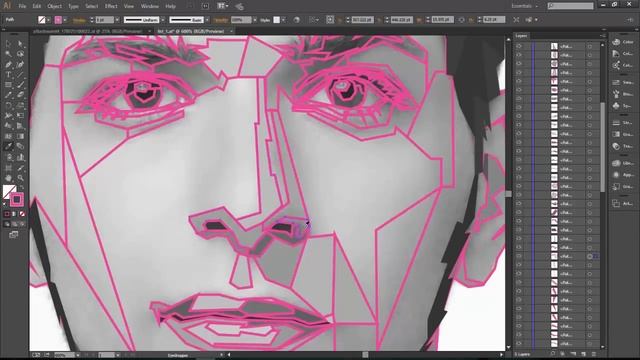Open the Window menu
640x360 pixels.
[149, 6]
